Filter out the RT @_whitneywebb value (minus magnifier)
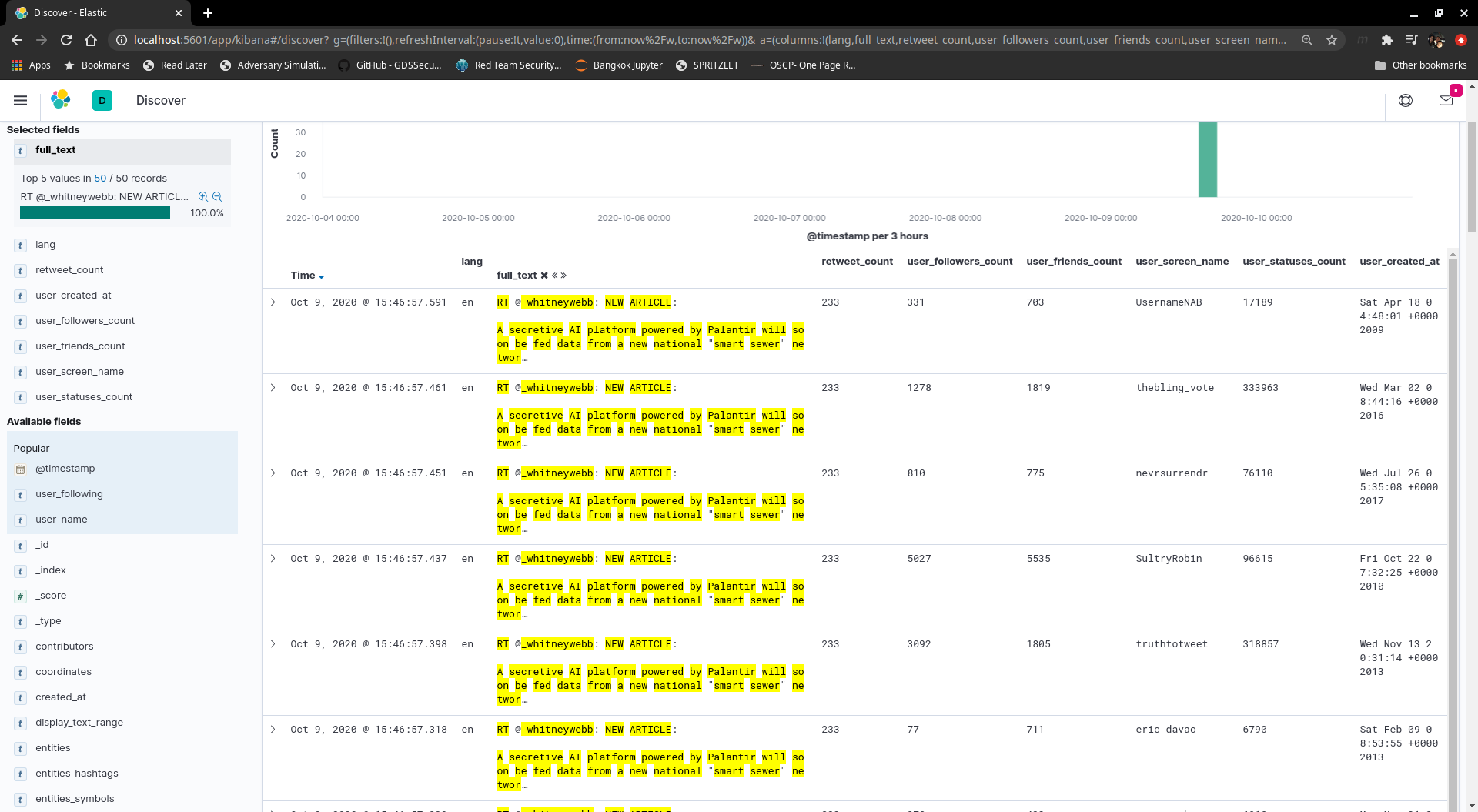Viewport: 1478px width, 812px height. tap(217, 197)
